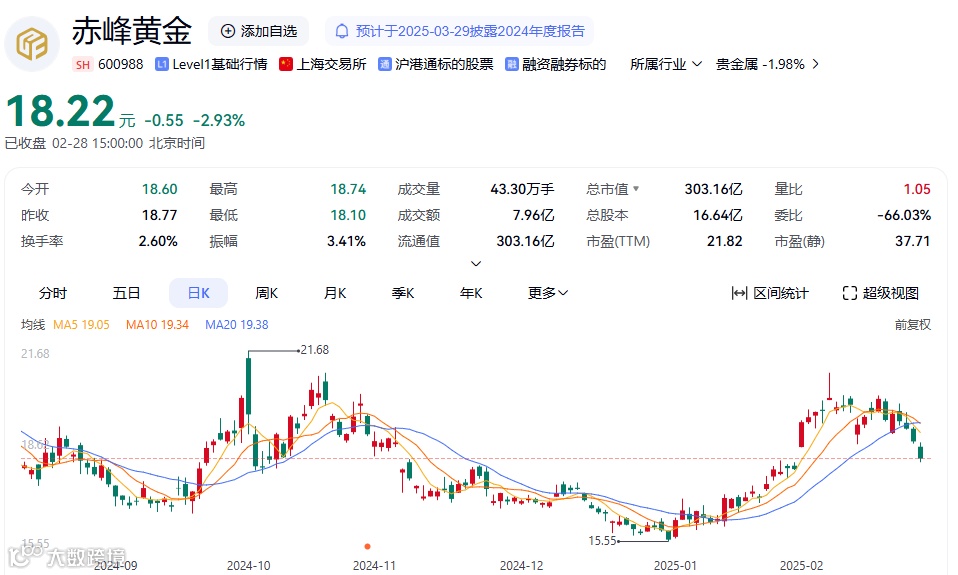Switch to the 分时 chart tab
Viewport: 958px width, 575px height.
53,293
